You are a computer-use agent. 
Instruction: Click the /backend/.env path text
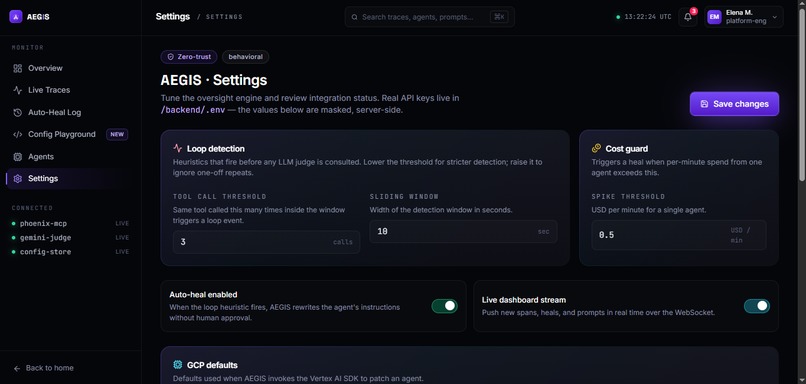click(193, 110)
